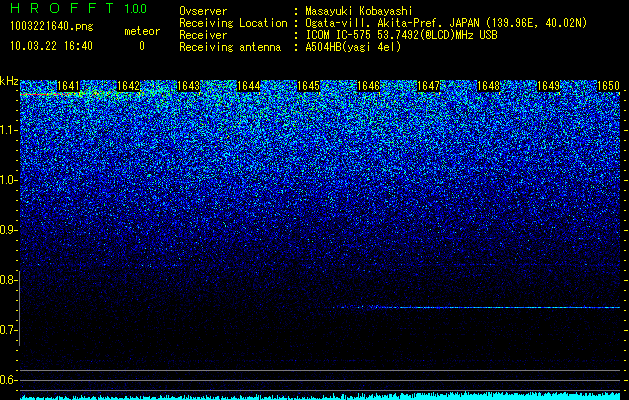Click the red signal trace near 1641

tap(50, 94)
